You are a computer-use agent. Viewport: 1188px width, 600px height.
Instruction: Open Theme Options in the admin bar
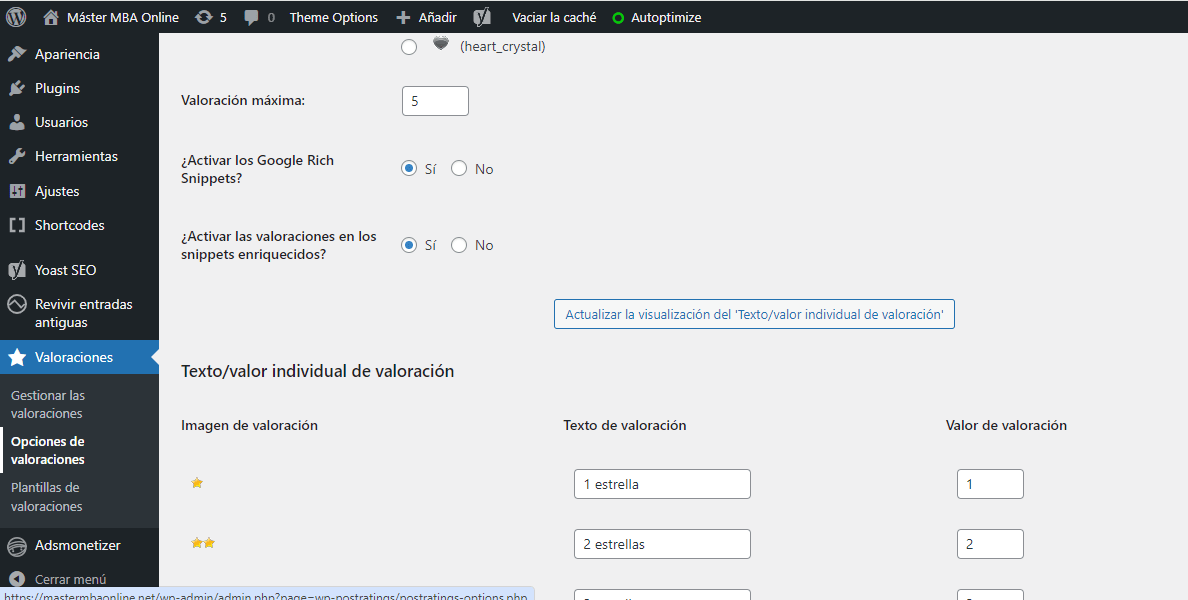pos(333,17)
